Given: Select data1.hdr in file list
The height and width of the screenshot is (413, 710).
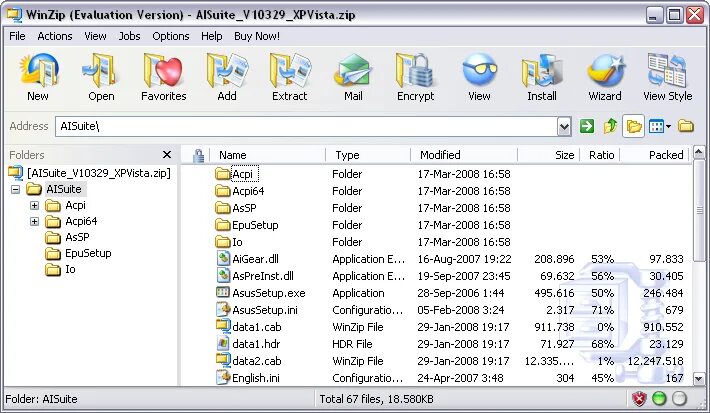Looking at the screenshot, I should point(256,344).
